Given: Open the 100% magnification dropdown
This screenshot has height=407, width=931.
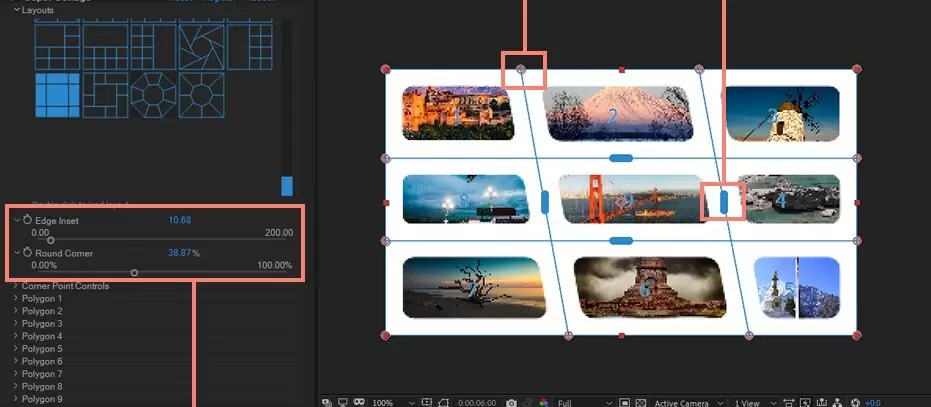Looking at the screenshot, I should coord(392,403).
